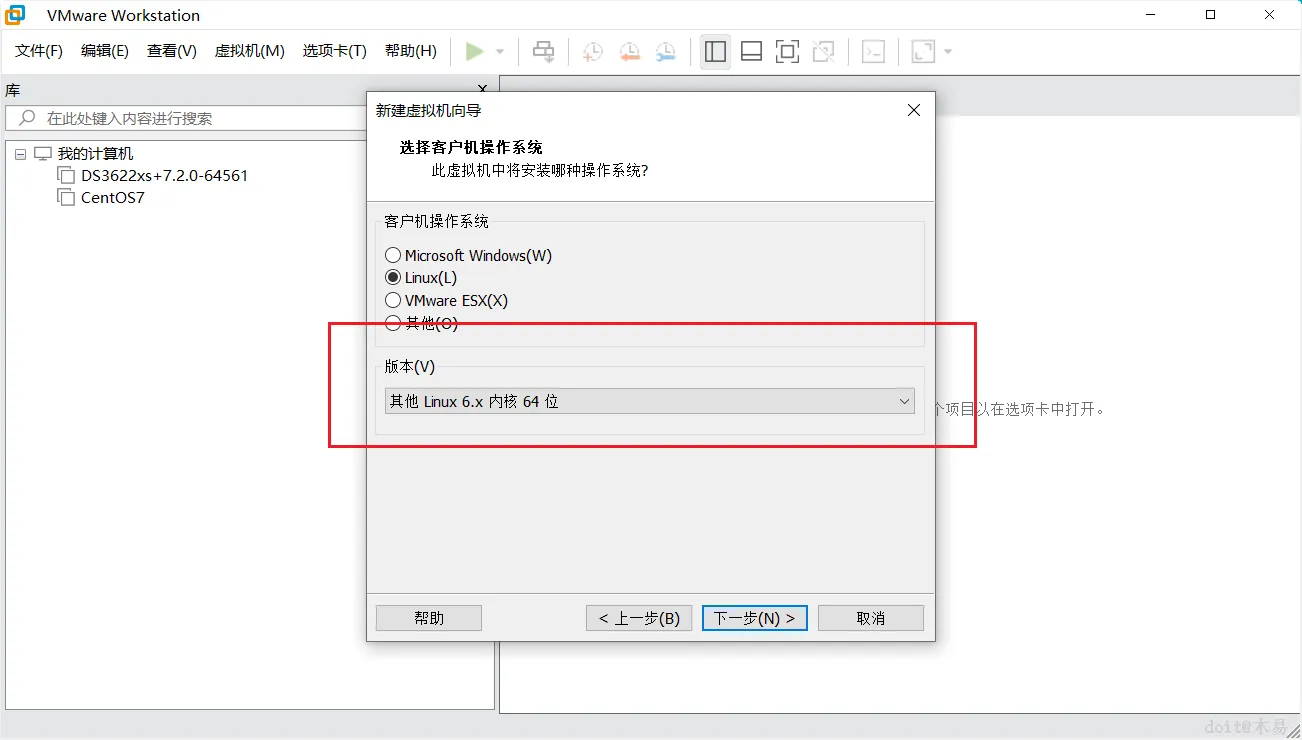Open the stretch display dropdown arrow
This screenshot has width=1302, height=740.
point(948,51)
